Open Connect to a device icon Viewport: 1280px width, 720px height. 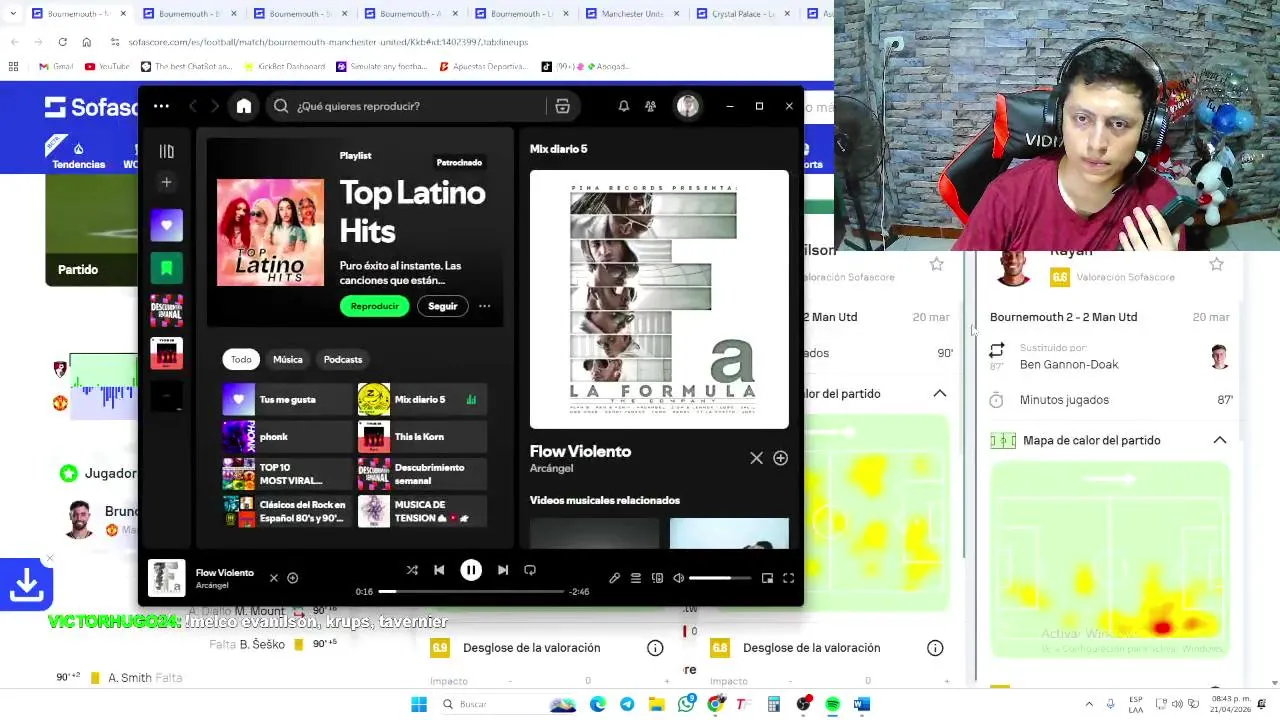[x=657, y=578]
